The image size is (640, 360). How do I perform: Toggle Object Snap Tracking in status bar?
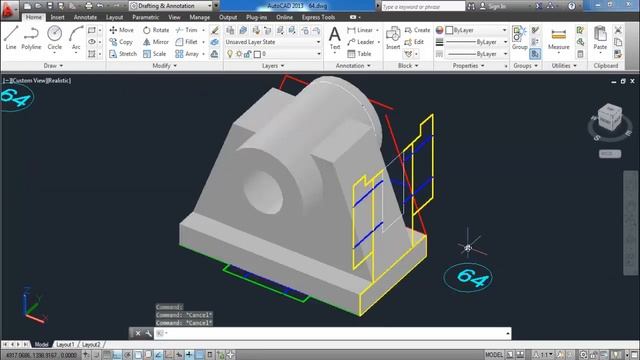coord(158,355)
